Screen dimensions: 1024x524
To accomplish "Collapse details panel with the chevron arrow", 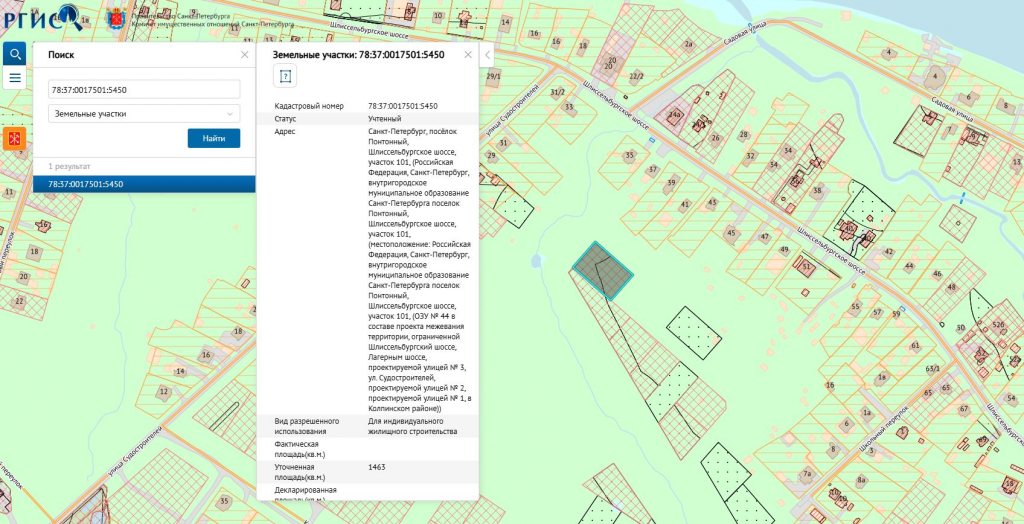I will tap(487, 55).
